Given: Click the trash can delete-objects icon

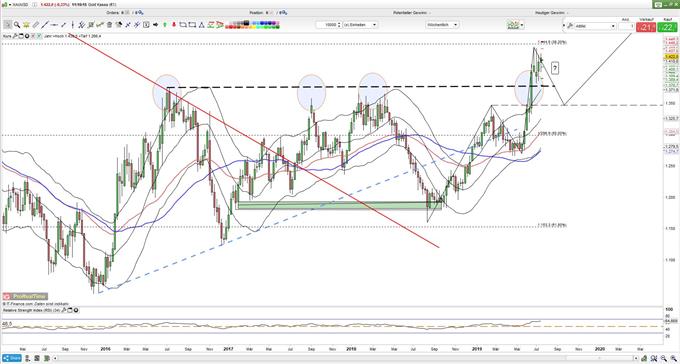Looking at the screenshot, I should pos(109,25).
